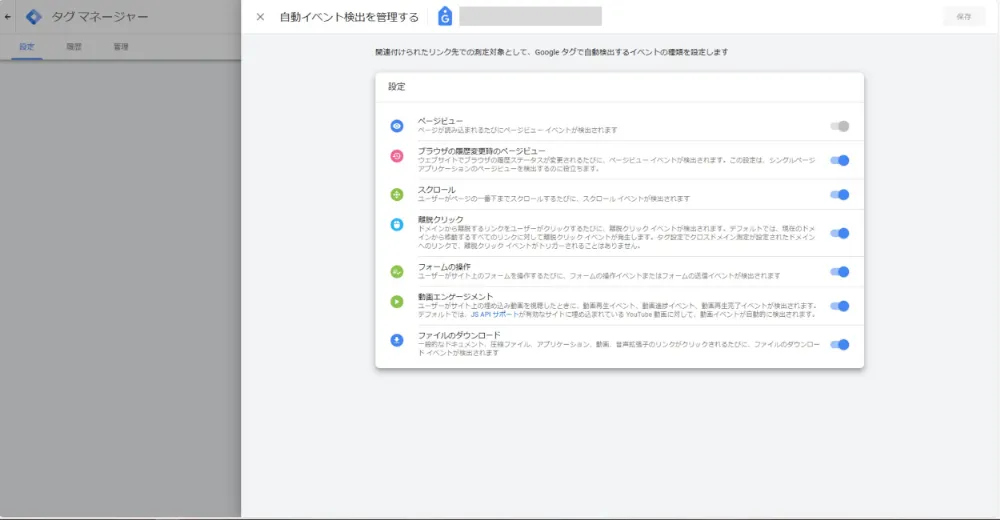
Task: Switch to the 履歴 tab
Action: click(74, 47)
